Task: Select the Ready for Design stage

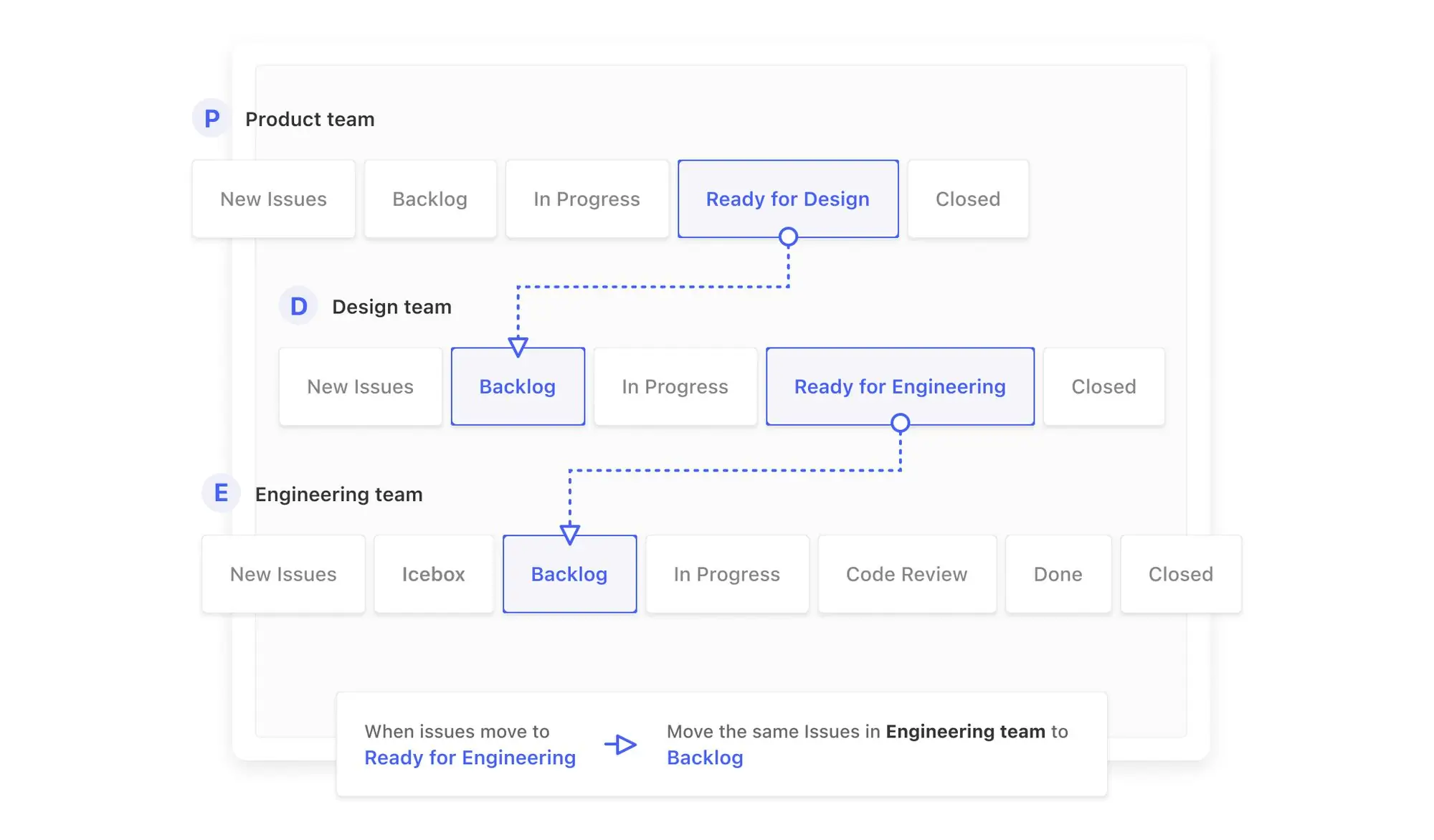Action: click(x=788, y=199)
